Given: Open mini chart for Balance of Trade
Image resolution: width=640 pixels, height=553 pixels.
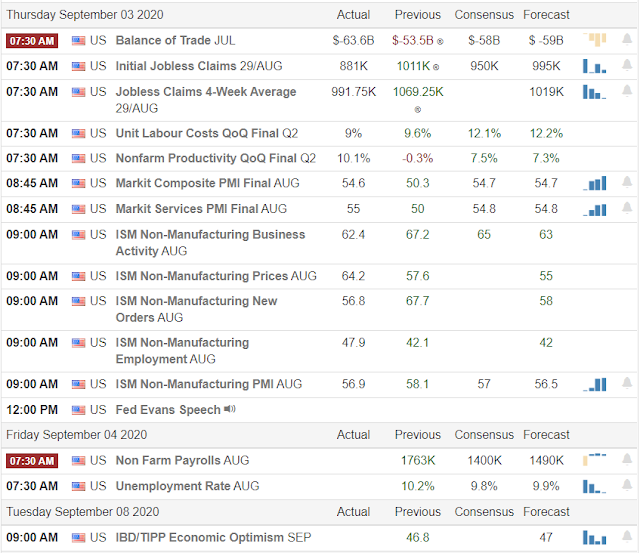Looking at the screenshot, I should 595,40.
